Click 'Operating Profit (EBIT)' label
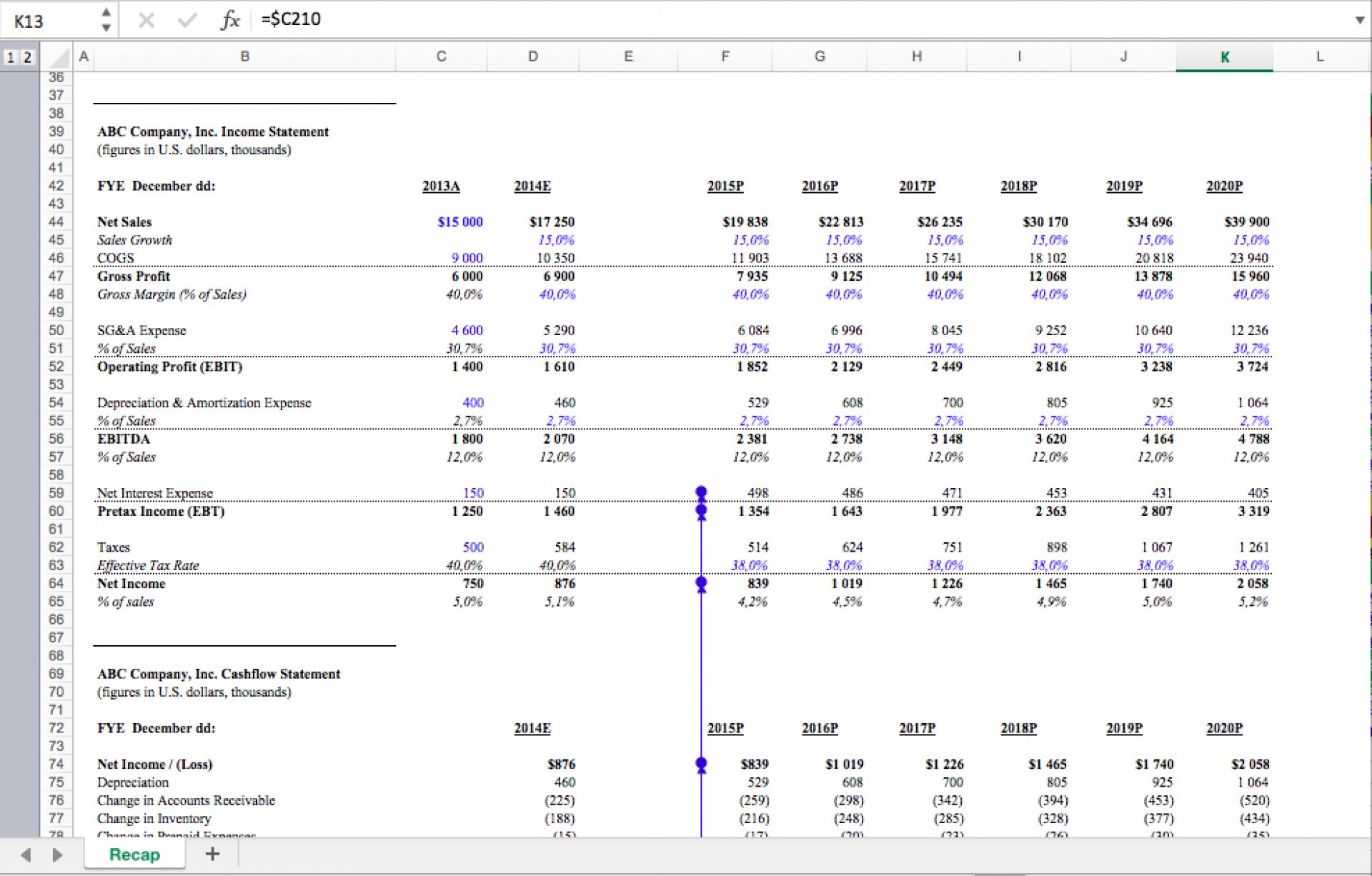The image size is (1372, 876). (170, 367)
